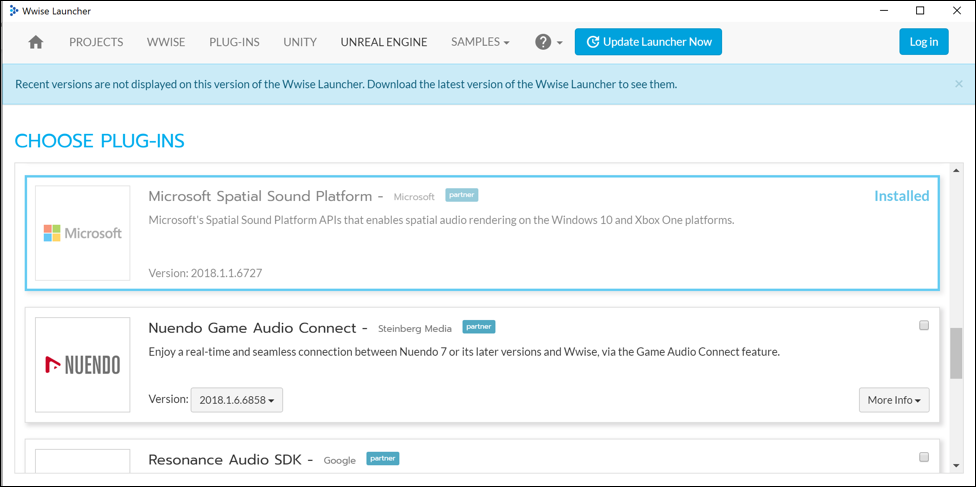Check the Nuendo Game Audio Connect checkbox
Image resolution: width=976 pixels, height=487 pixels.
924,325
